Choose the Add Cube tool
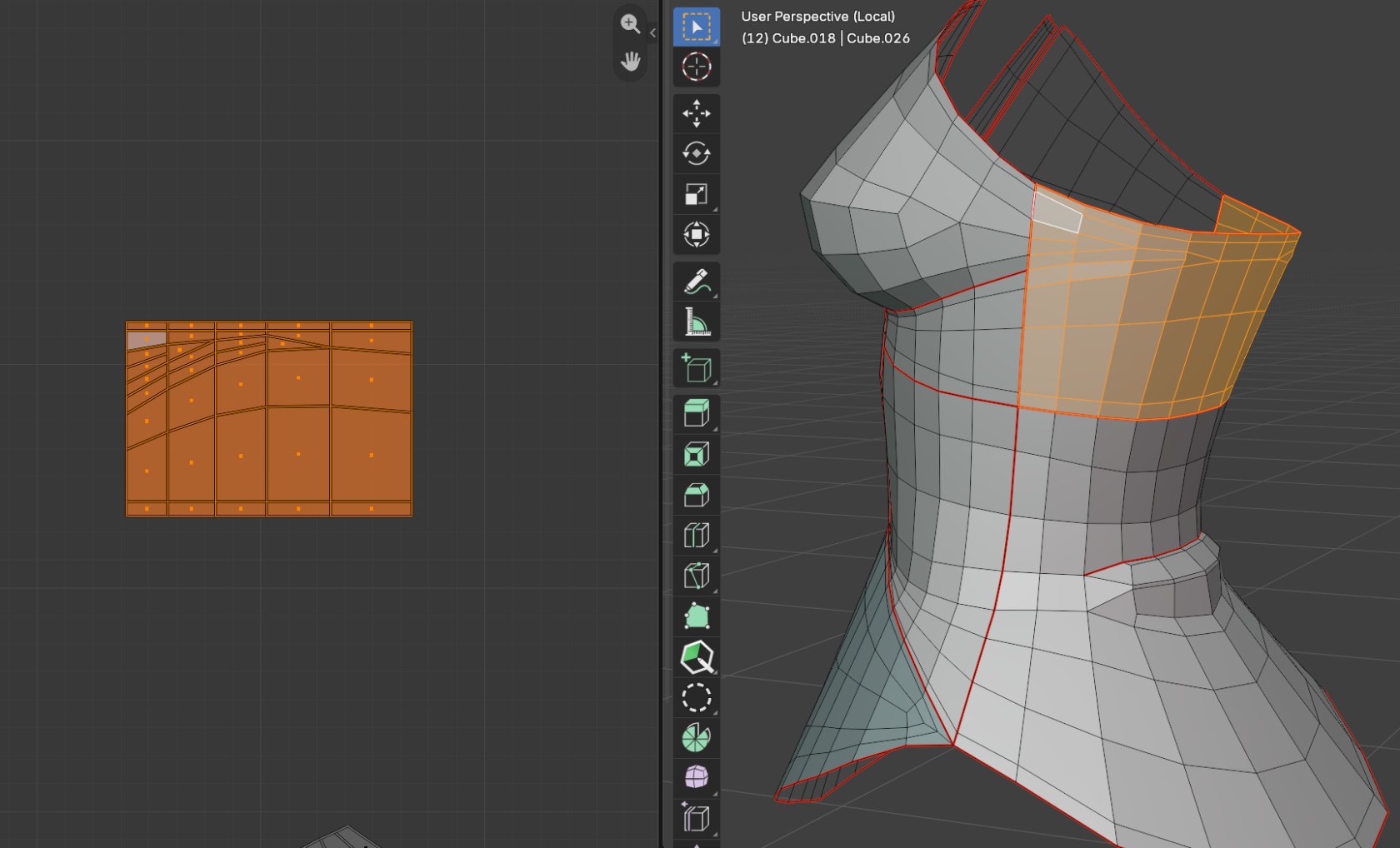1400x848 pixels. click(x=697, y=368)
